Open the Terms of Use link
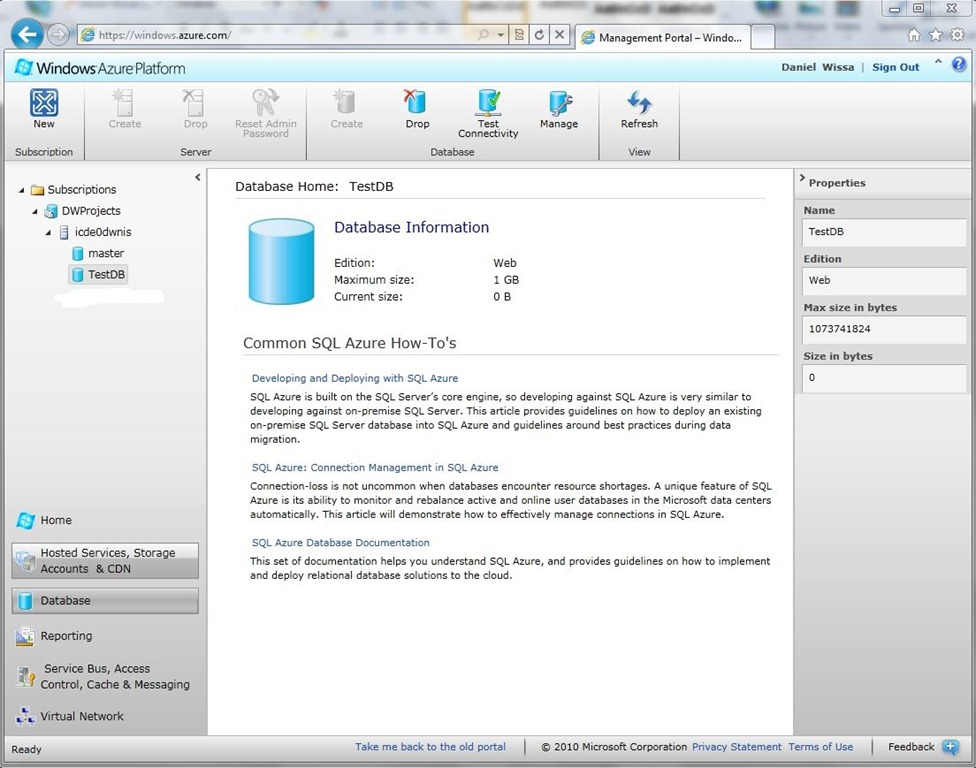 [x=820, y=747]
